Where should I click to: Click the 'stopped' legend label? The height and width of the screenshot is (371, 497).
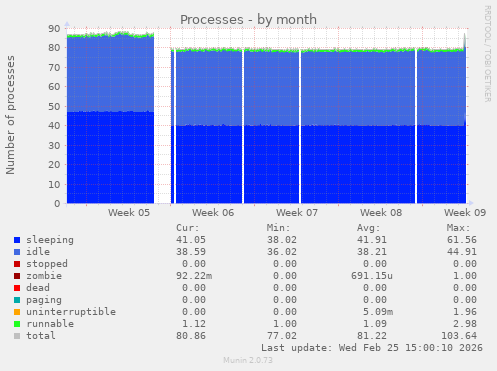click(x=47, y=264)
